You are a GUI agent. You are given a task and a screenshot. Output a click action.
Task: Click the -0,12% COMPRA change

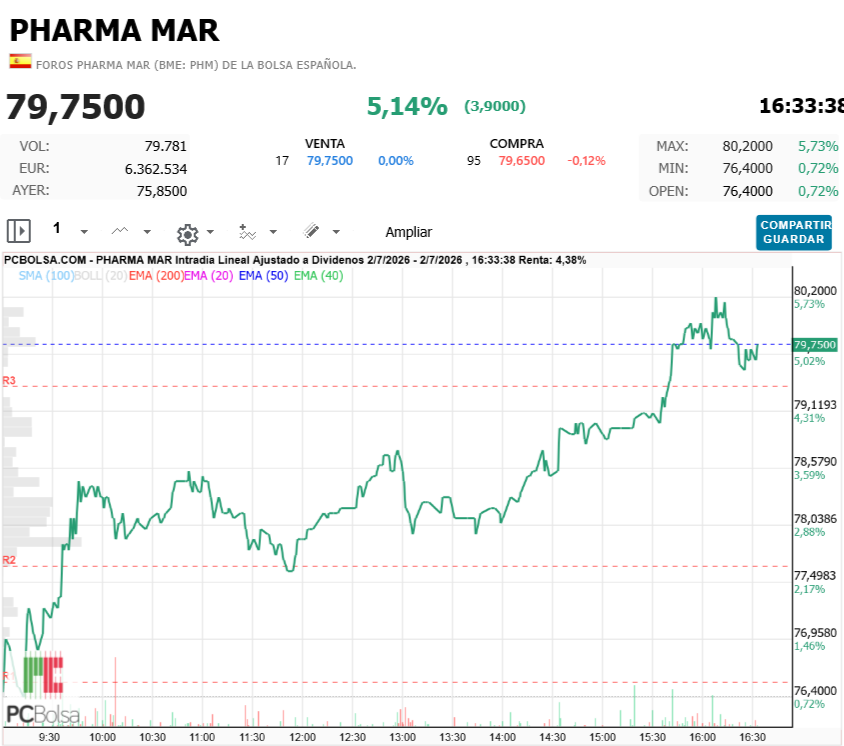(586, 160)
